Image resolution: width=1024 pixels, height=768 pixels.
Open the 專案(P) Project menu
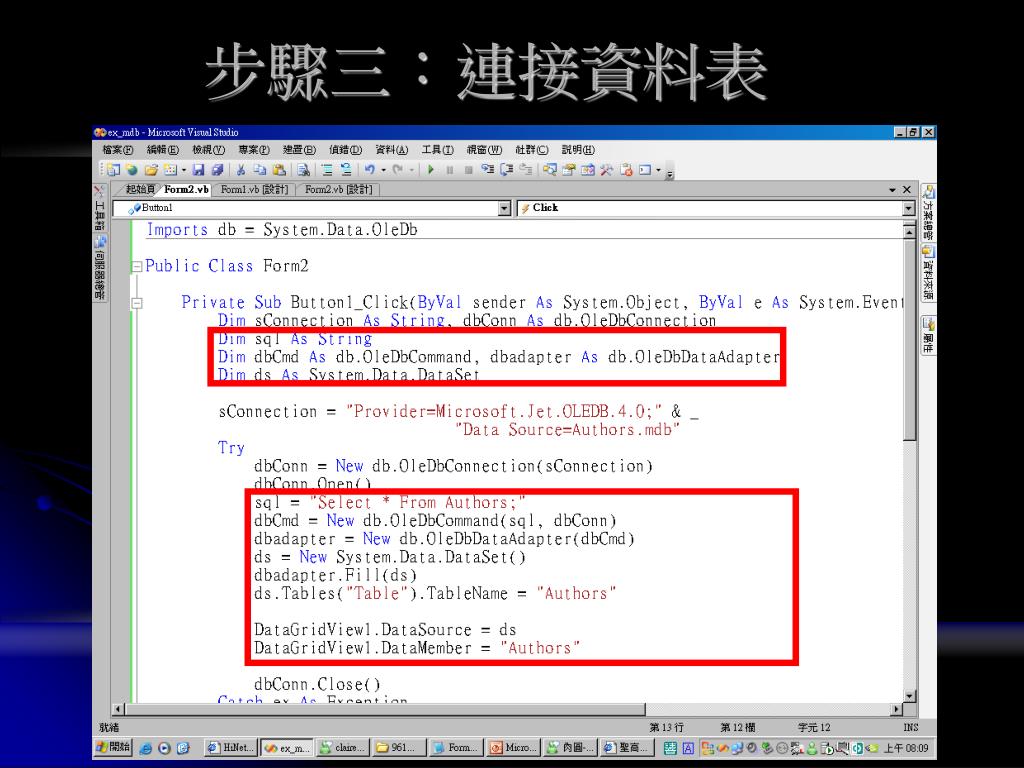pyautogui.click(x=253, y=150)
